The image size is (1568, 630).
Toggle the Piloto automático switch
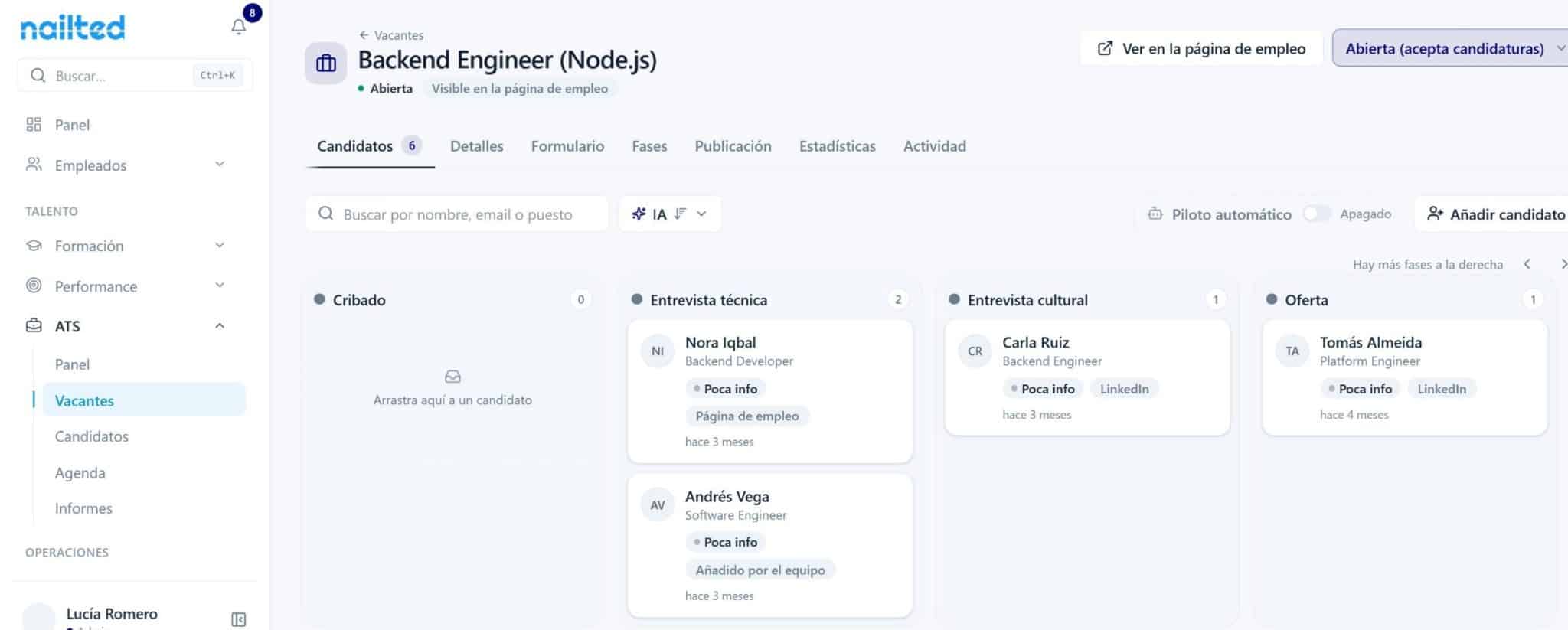coord(1317,214)
